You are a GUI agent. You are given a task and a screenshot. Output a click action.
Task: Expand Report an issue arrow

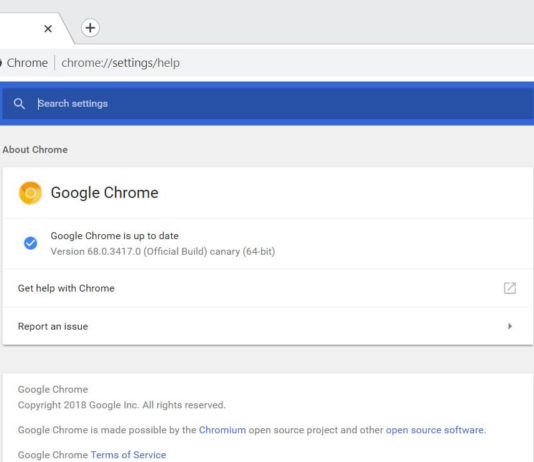(510, 326)
